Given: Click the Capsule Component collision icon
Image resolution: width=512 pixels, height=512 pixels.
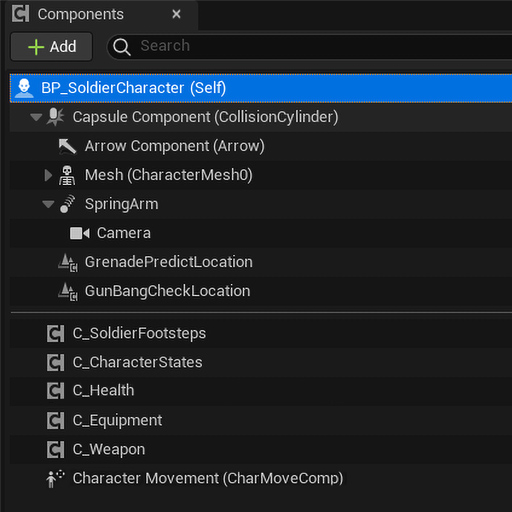Looking at the screenshot, I should [55, 117].
